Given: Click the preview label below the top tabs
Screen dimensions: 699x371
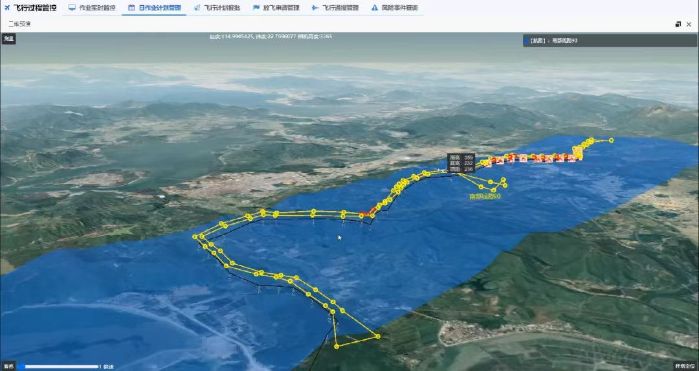Looking at the screenshot, I should 20,24.
